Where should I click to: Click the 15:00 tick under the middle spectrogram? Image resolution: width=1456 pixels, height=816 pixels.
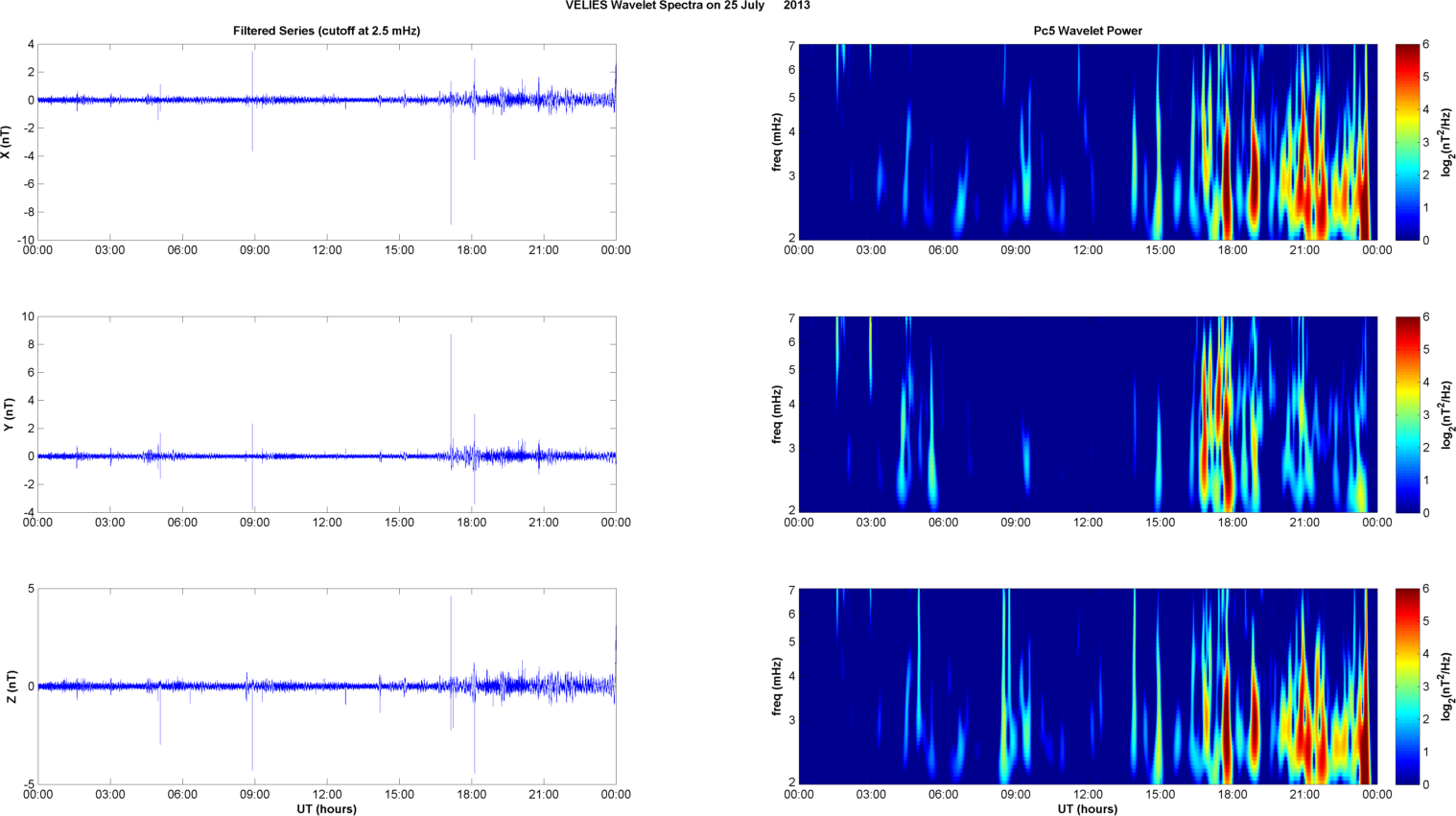point(1160,523)
